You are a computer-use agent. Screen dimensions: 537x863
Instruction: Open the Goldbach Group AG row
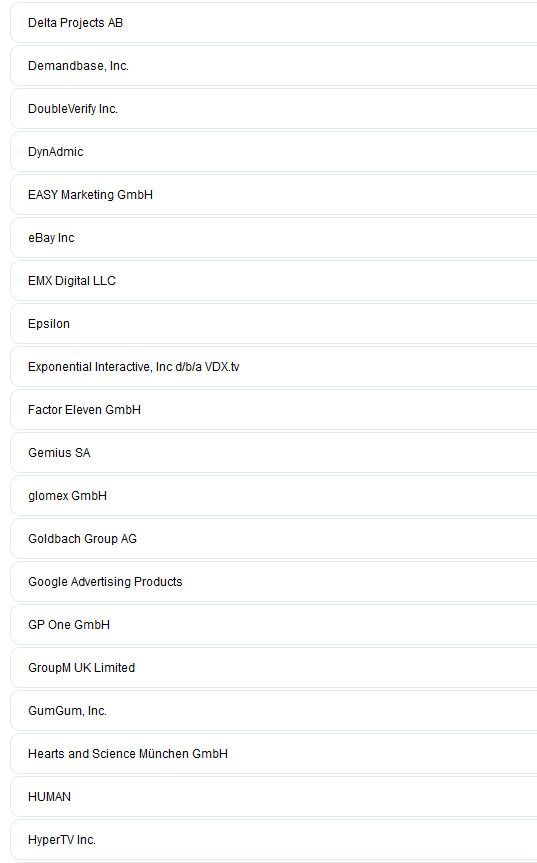tap(274, 538)
